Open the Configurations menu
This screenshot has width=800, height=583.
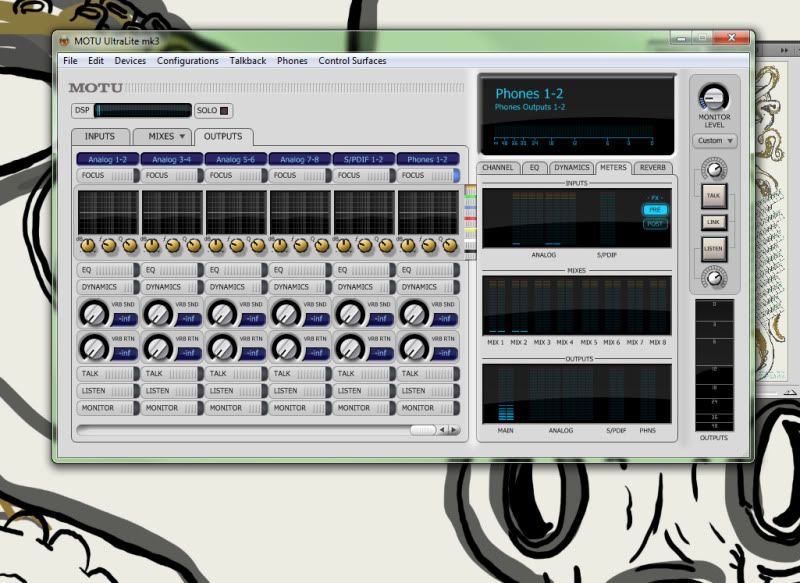pos(188,61)
